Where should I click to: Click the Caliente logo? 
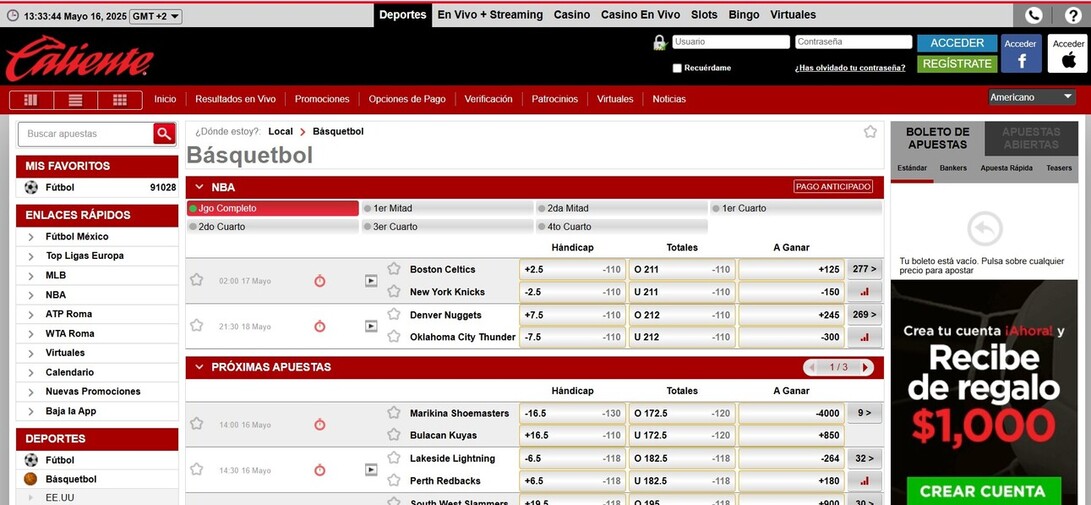click(79, 59)
